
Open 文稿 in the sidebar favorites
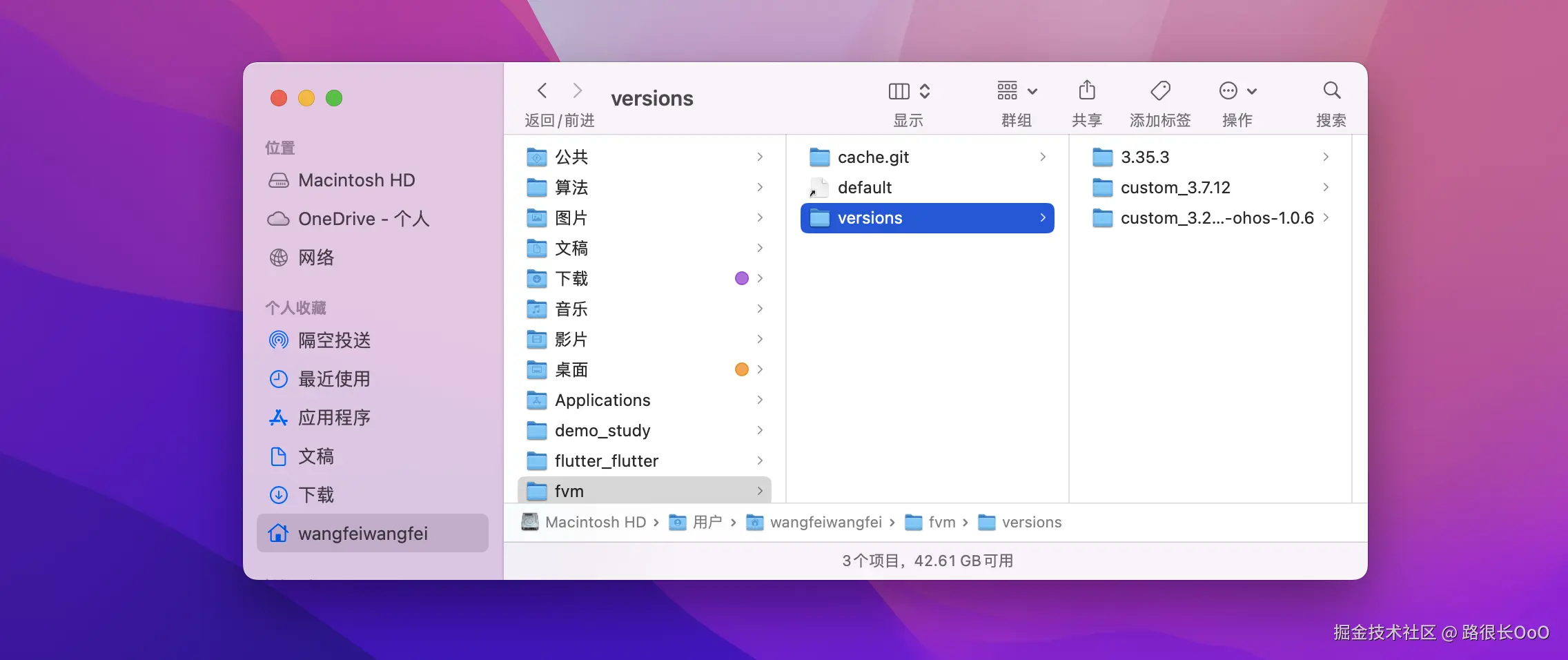pos(373,456)
